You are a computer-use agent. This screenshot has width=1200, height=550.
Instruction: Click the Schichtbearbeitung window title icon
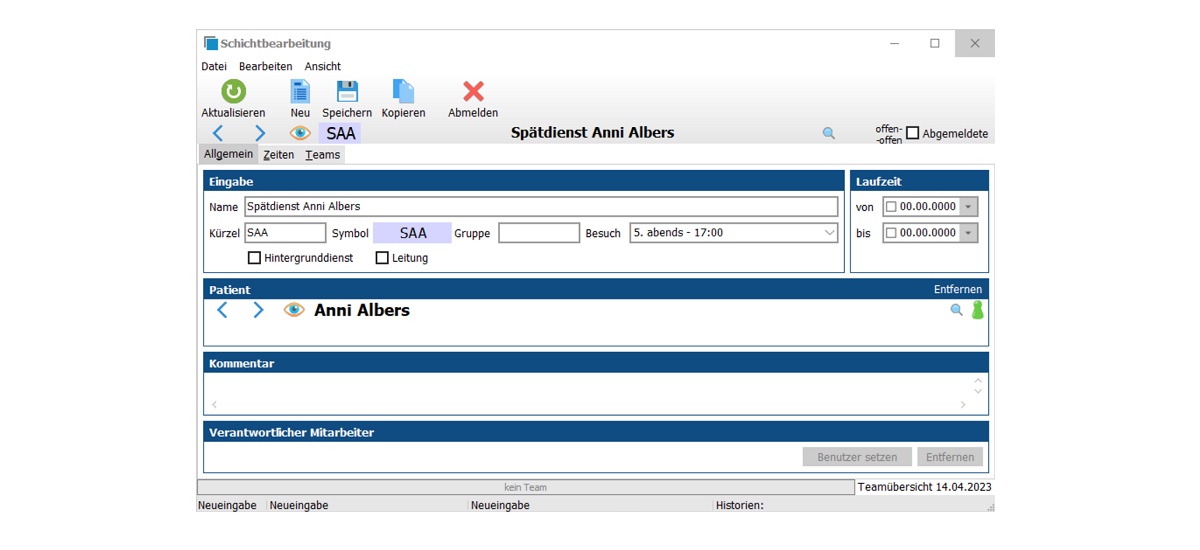[211, 43]
